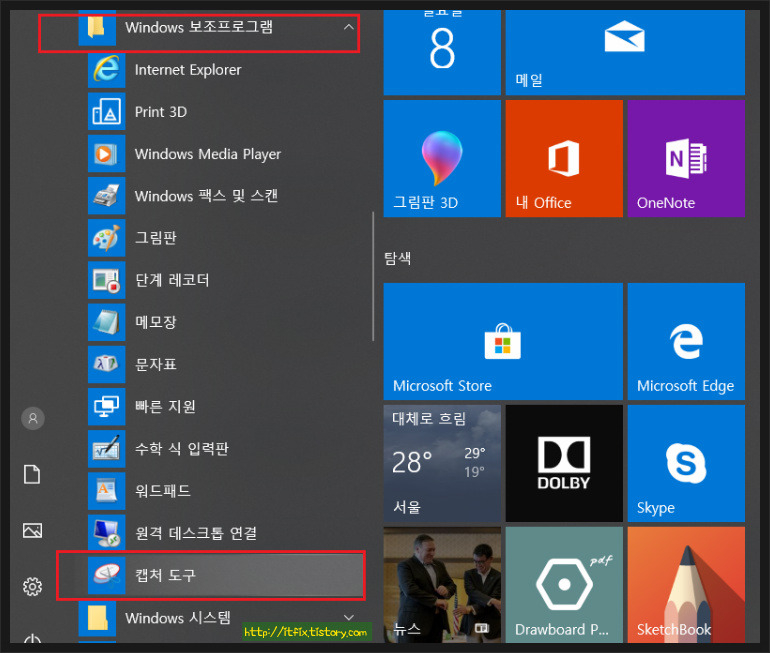Open the Dolby tile
Viewport: 770px width, 653px height.
pyautogui.click(x=564, y=463)
